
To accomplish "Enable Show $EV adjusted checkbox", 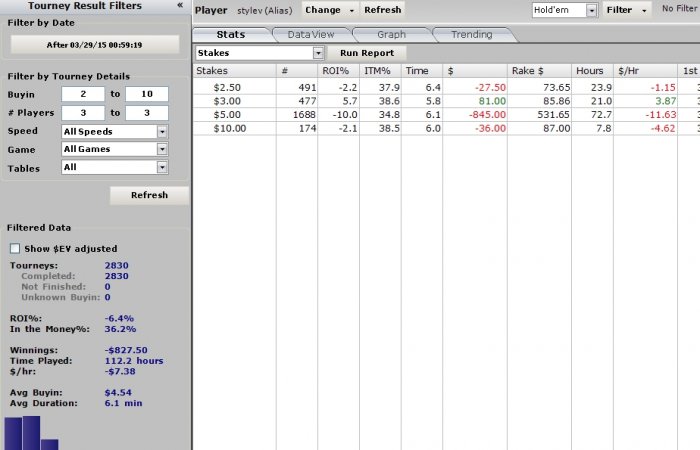I will (x=15, y=248).
